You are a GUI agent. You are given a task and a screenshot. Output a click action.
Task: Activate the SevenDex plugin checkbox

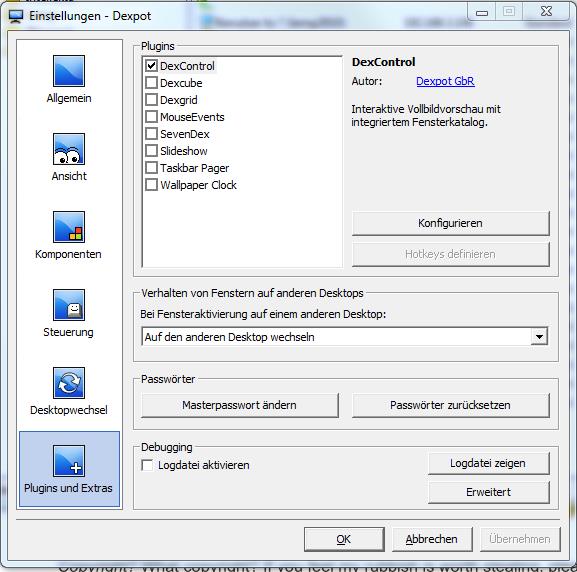151,134
